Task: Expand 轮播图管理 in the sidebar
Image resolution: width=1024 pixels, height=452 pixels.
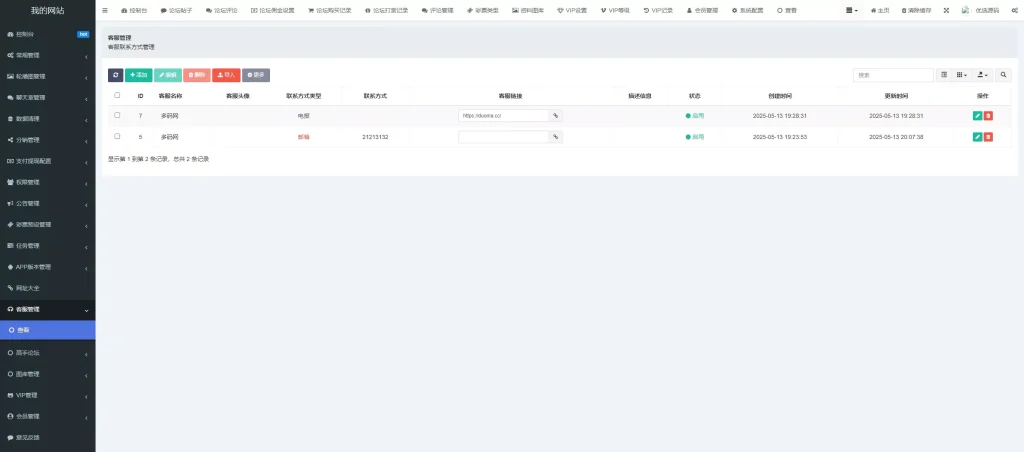Action: point(48,76)
